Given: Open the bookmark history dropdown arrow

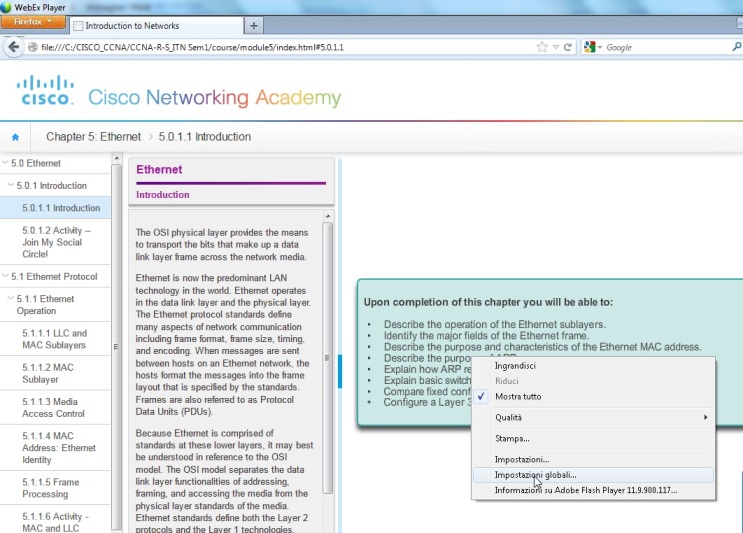Looking at the screenshot, I should tap(555, 47).
